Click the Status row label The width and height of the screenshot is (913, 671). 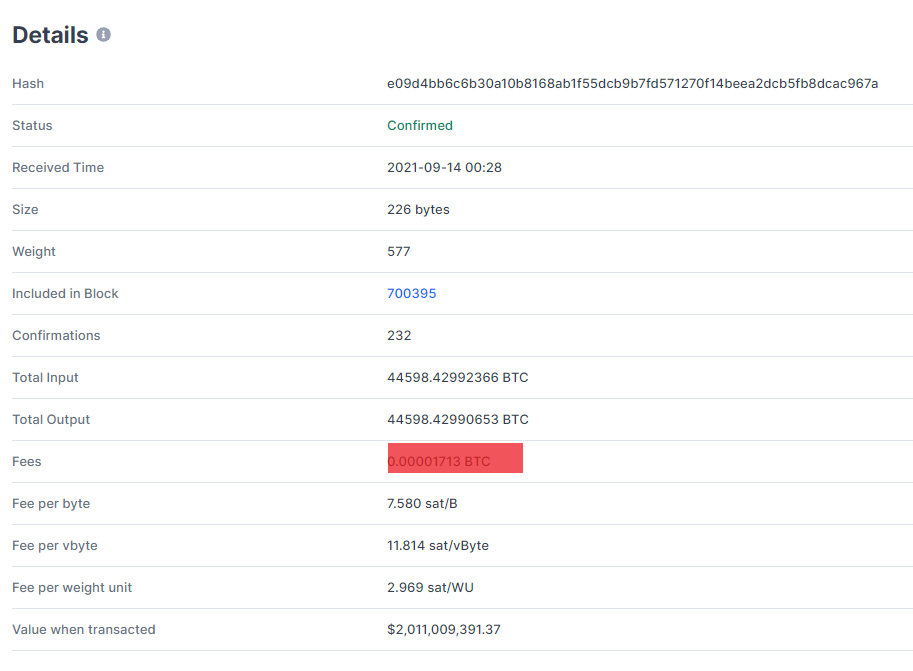[x=32, y=126]
